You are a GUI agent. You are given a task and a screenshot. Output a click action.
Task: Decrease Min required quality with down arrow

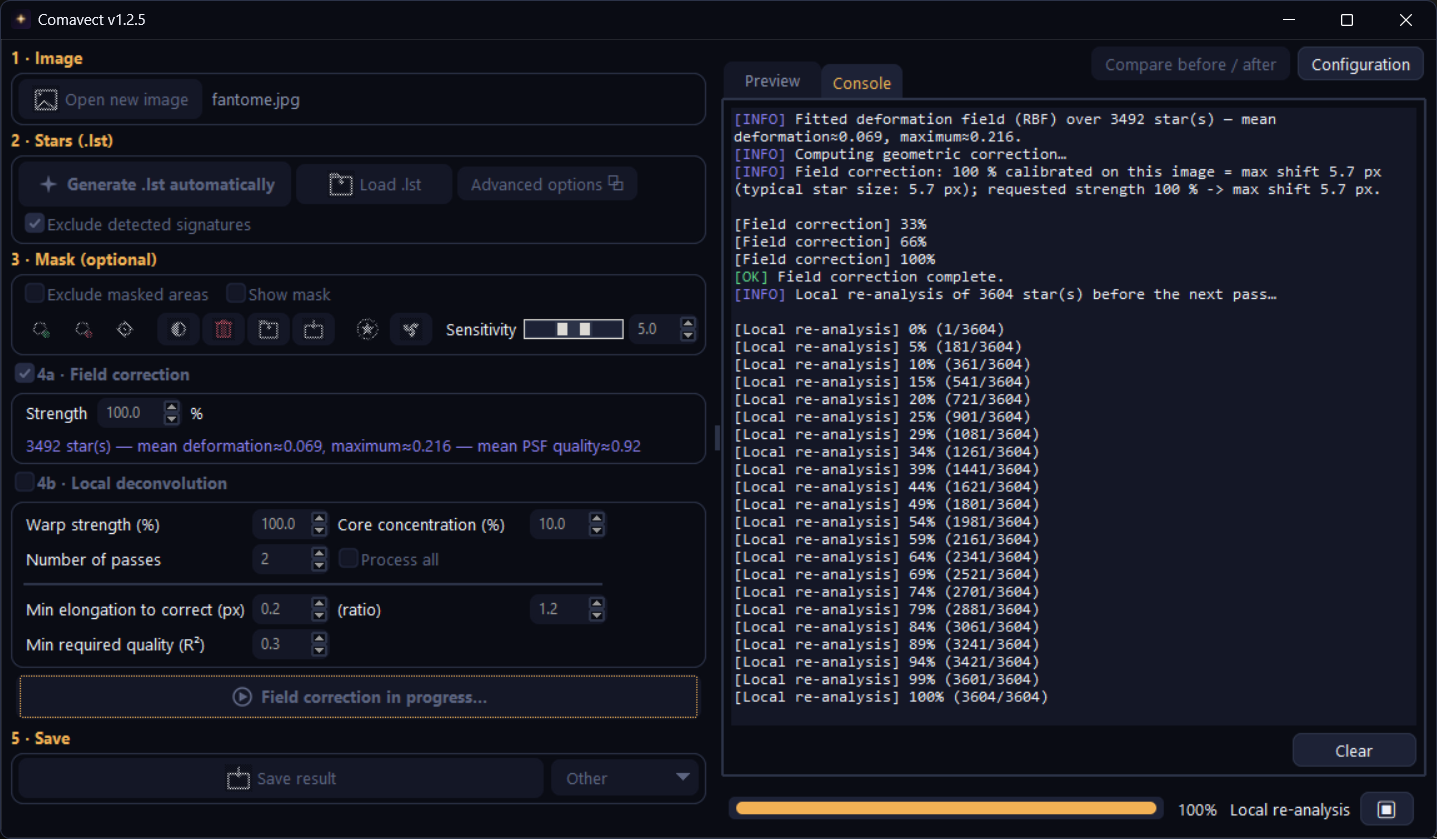point(319,650)
